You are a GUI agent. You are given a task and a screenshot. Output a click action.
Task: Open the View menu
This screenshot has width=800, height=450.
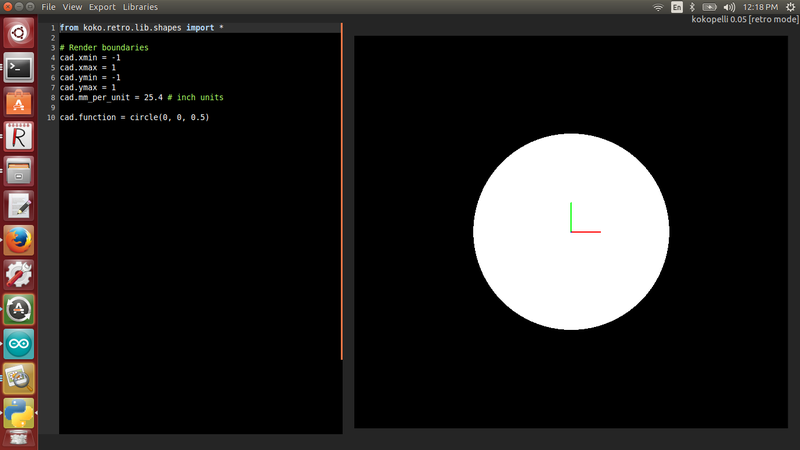coord(72,7)
